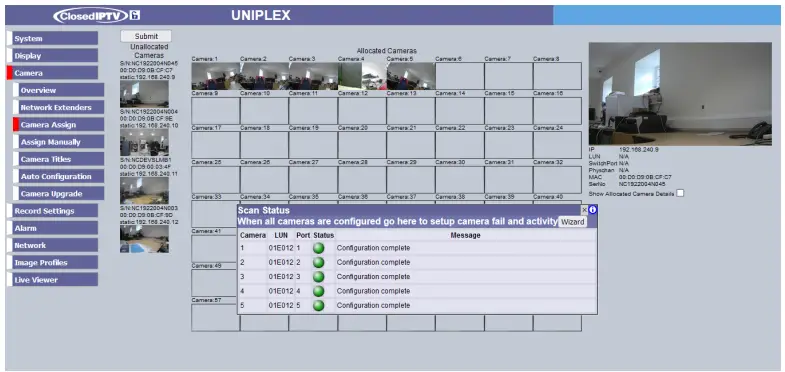
Task: Tick Show Allocated Camera Details checkbox
Action: click(680, 193)
